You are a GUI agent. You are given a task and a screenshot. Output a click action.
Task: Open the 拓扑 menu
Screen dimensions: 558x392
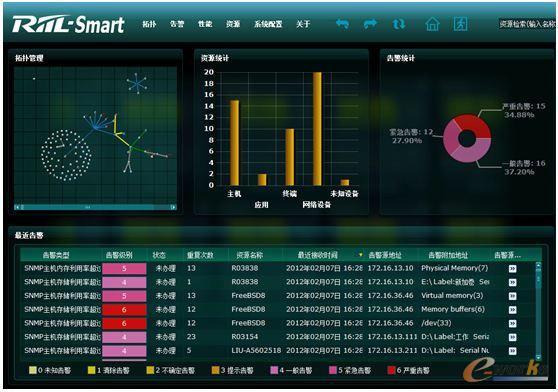pos(149,24)
